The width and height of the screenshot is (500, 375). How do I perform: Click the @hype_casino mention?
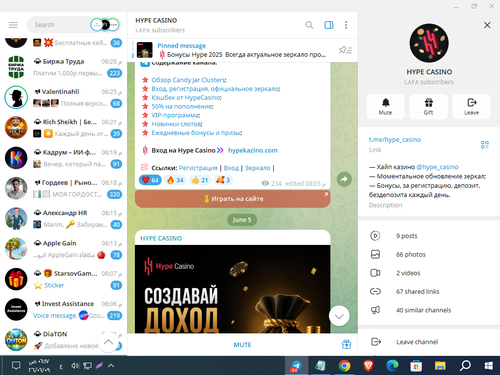(437, 167)
